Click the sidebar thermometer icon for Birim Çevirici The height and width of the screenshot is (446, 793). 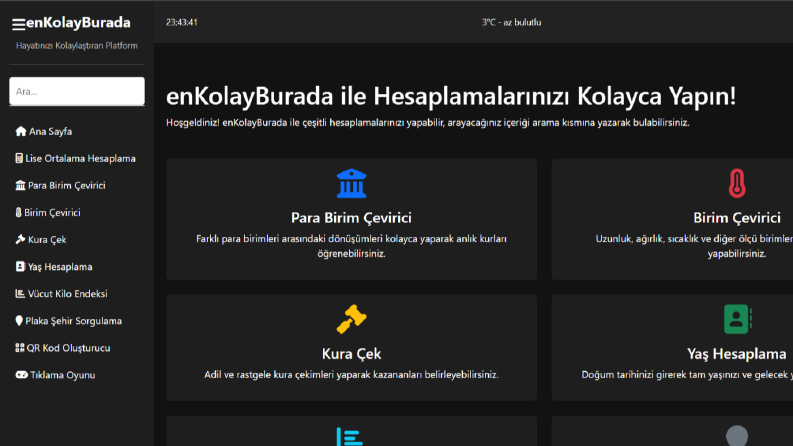point(18,212)
